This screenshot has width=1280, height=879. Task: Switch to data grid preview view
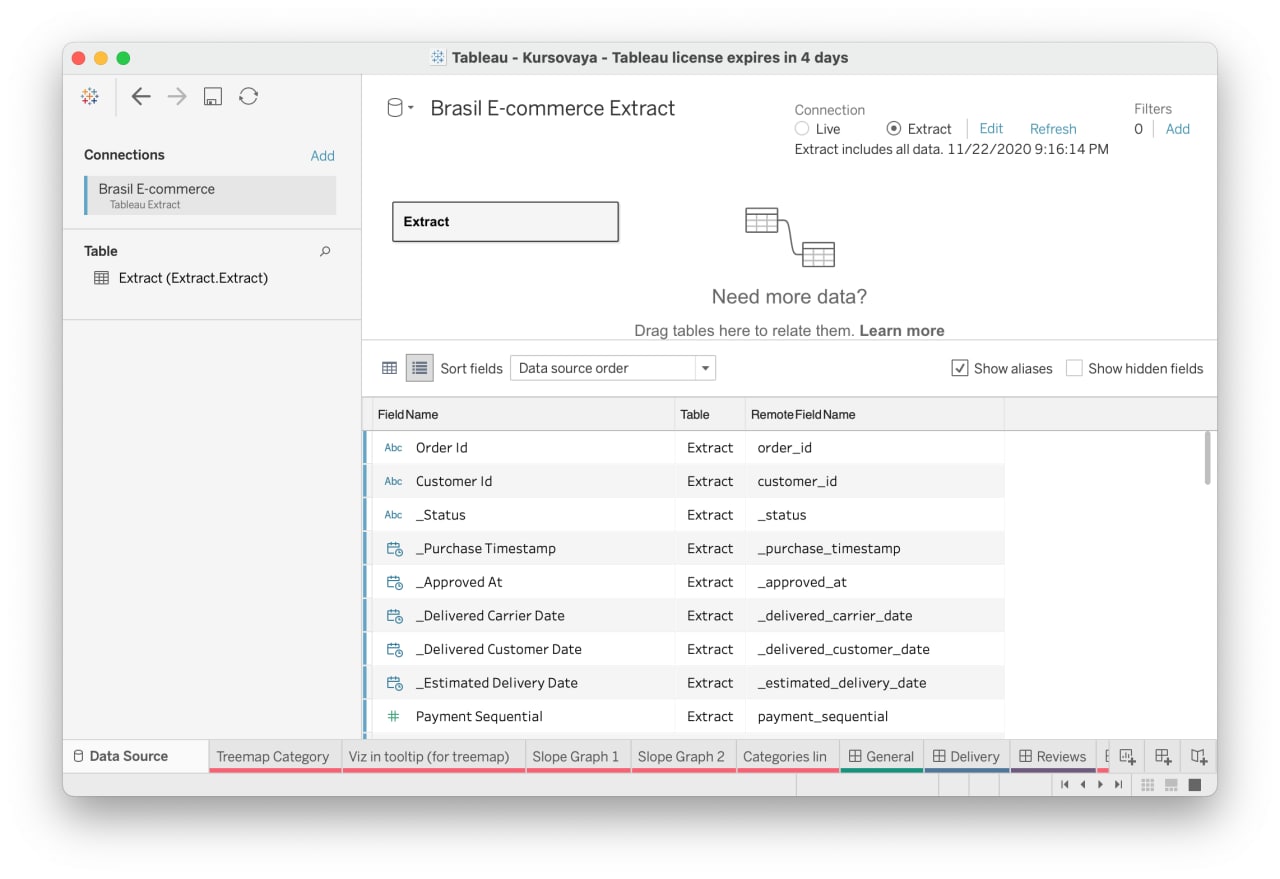coord(390,368)
